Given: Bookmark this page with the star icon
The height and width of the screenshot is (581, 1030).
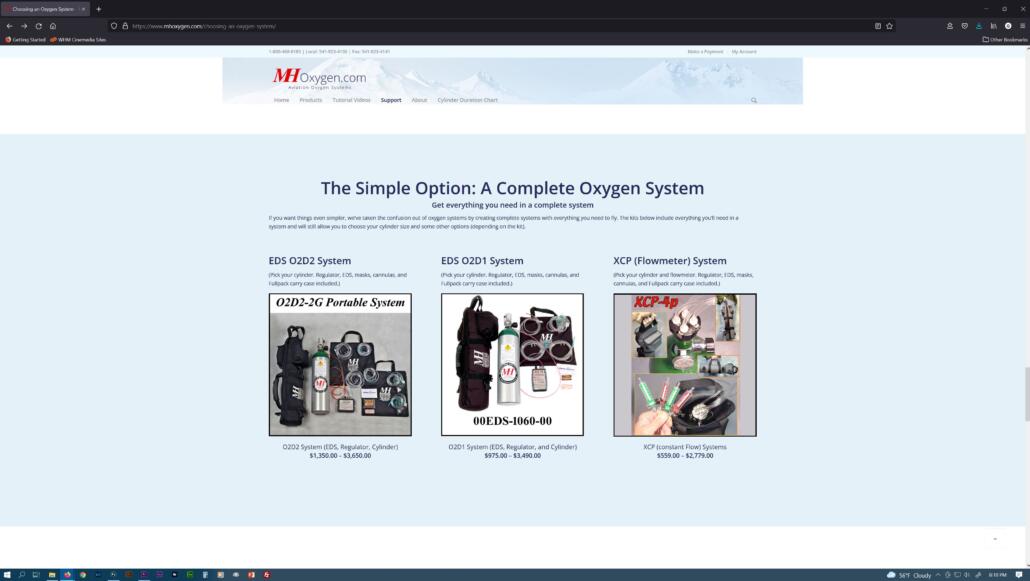Looking at the screenshot, I should 889,26.
